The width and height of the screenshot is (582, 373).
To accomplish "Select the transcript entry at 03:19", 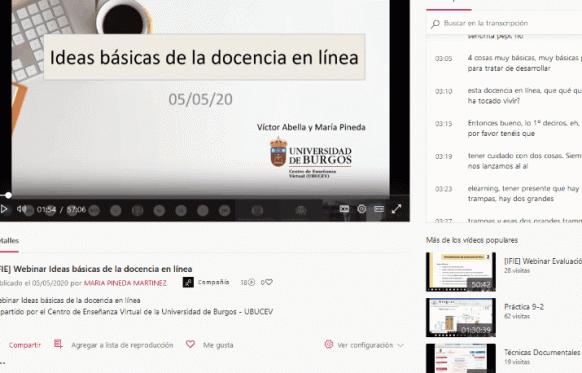I will pos(508,161).
